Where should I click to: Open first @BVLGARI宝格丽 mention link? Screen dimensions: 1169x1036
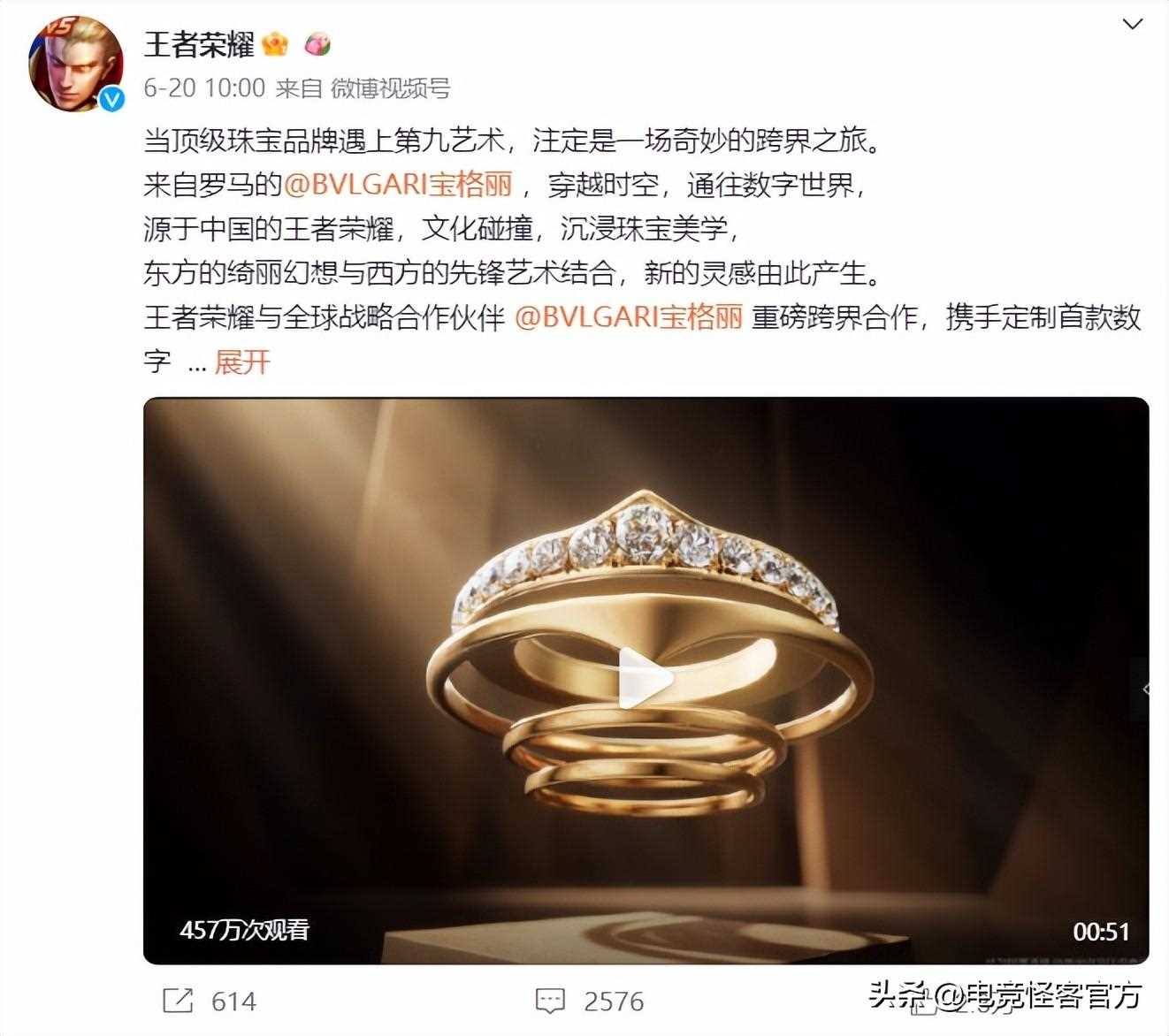[398, 185]
